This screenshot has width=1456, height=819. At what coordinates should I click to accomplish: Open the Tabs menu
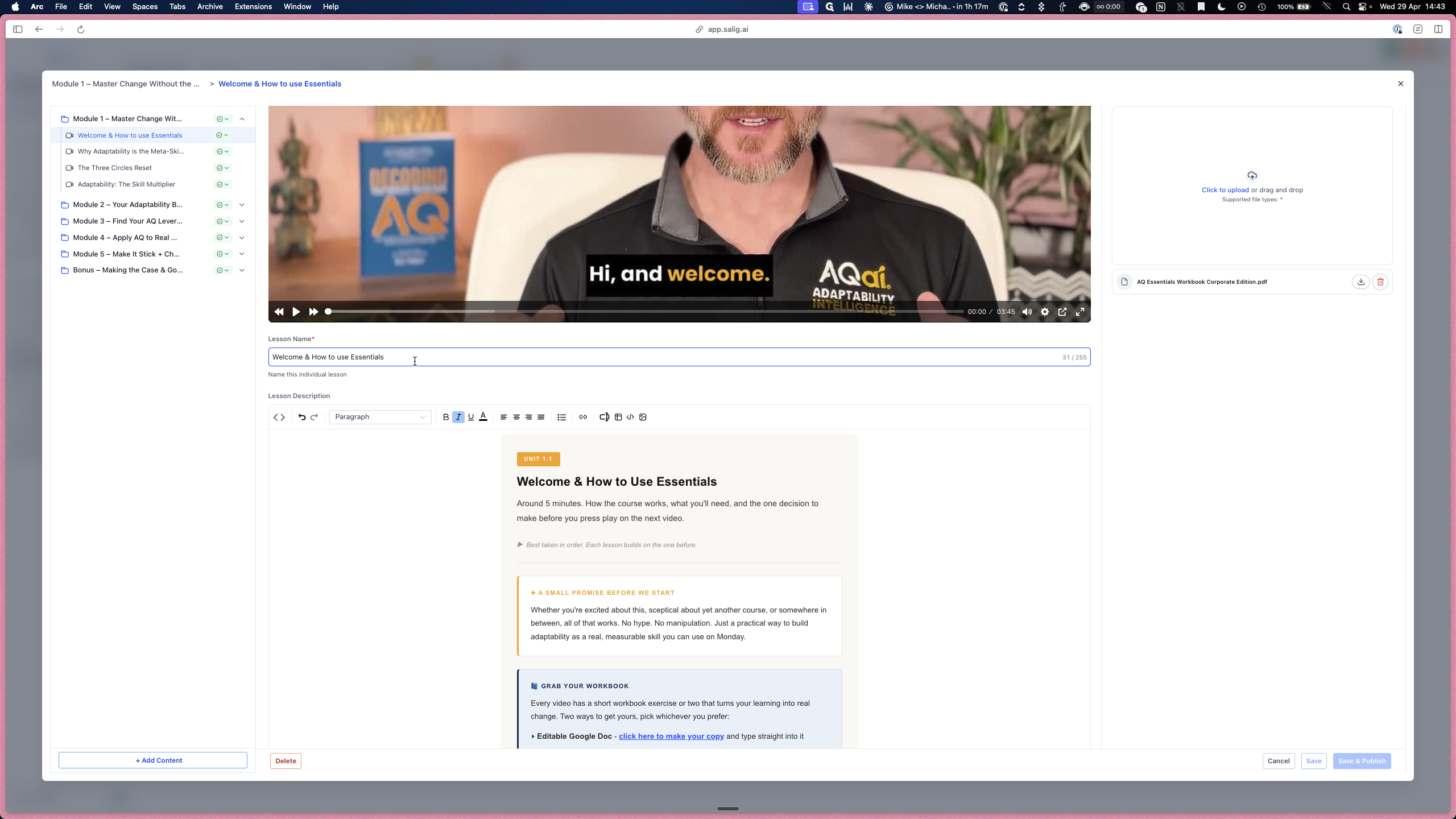[x=177, y=7]
